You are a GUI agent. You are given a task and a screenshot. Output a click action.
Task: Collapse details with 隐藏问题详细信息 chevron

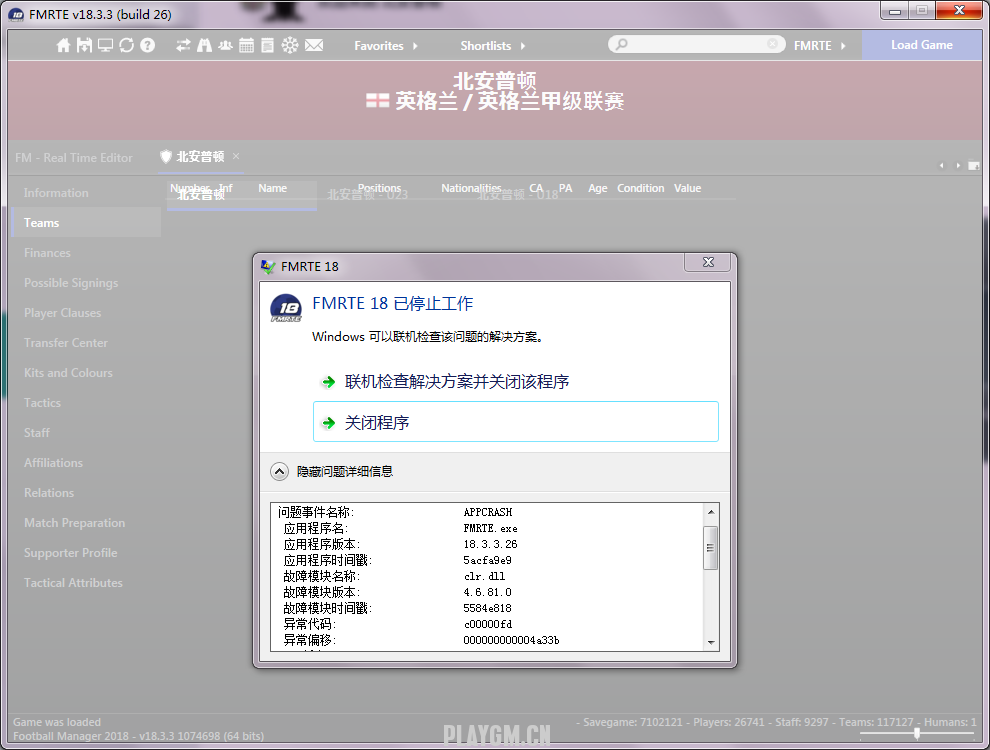coord(279,472)
